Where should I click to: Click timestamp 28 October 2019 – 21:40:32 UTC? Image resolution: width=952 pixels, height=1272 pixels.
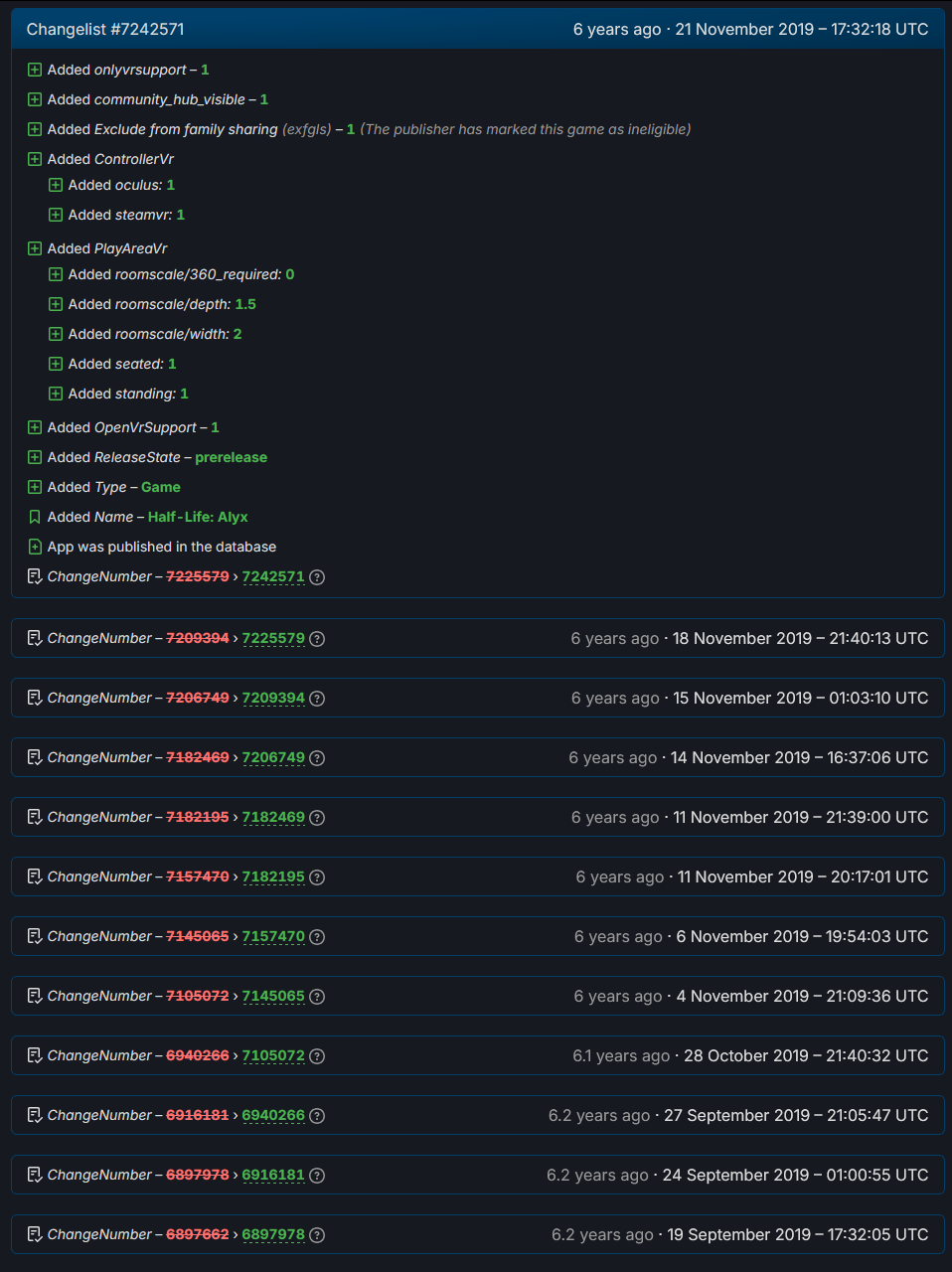pyautogui.click(x=806, y=1055)
